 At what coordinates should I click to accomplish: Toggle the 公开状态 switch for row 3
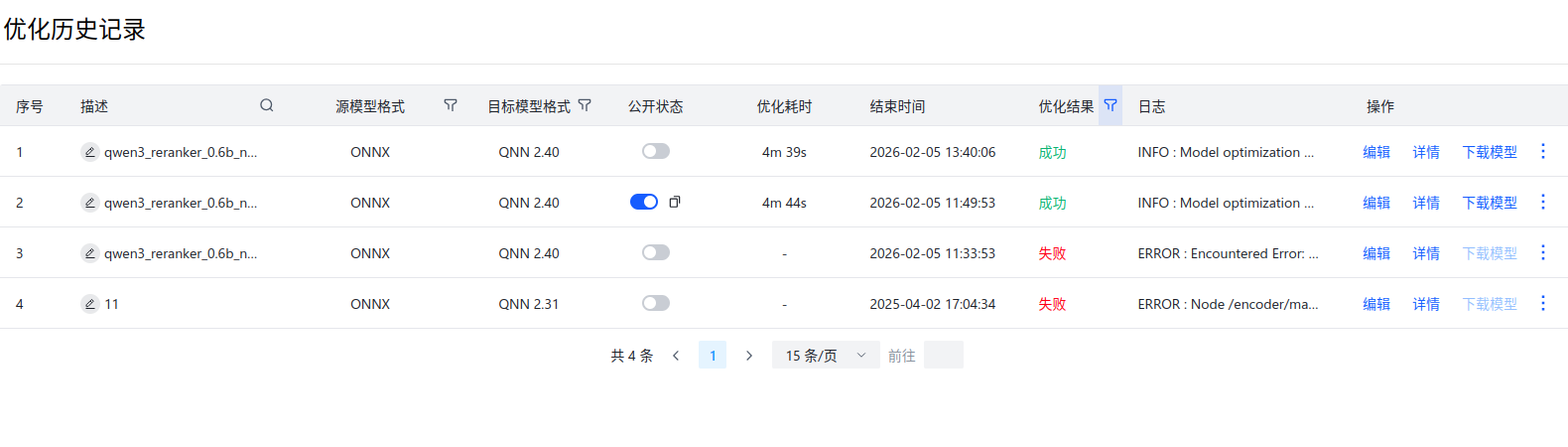click(655, 252)
